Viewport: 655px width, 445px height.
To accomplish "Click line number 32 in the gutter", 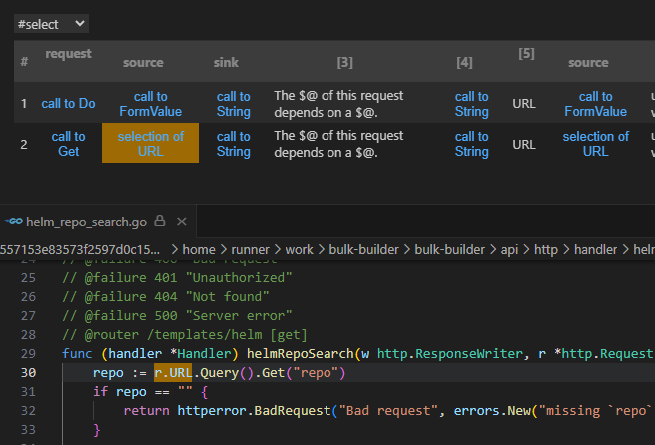I will click(28, 411).
